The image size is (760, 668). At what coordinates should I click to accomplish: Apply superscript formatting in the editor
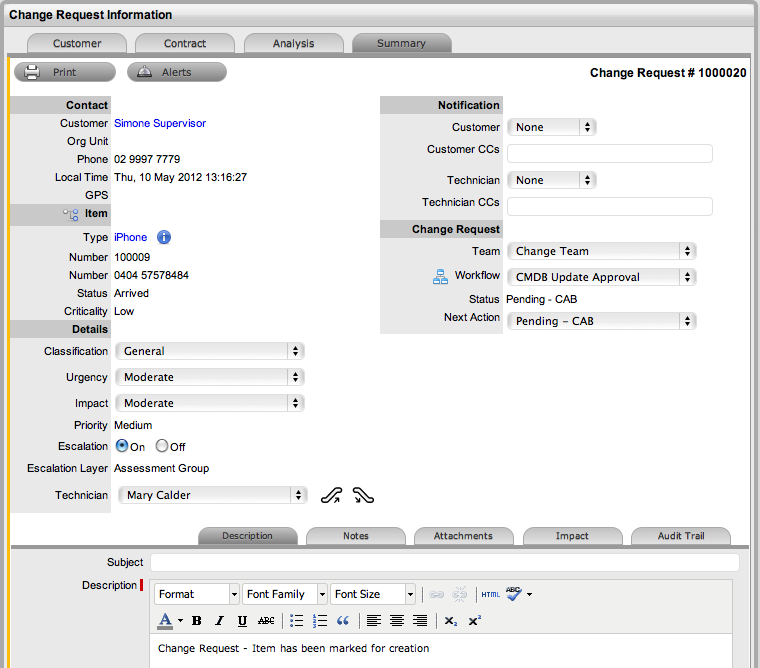click(475, 621)
